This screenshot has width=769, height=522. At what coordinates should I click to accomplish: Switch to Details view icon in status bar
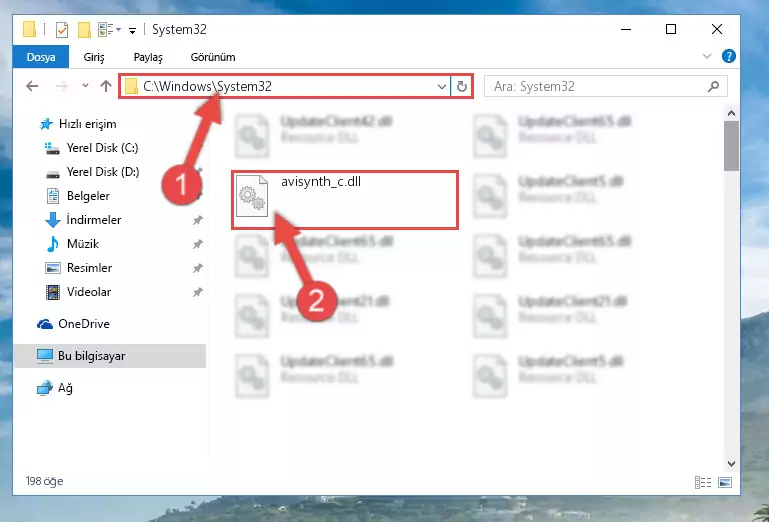point(703,482)
